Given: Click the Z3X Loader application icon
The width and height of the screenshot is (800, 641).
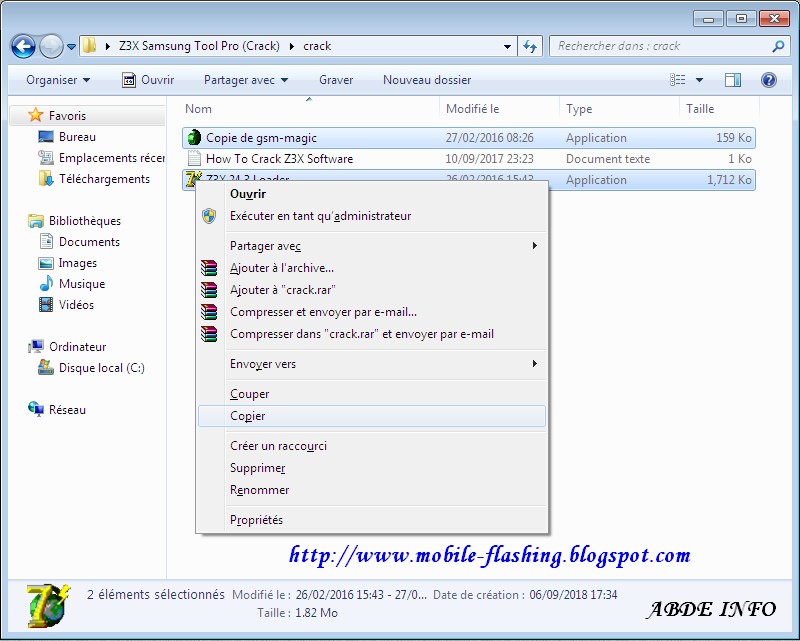Looking at the screenshot, I should click(193, 179).
